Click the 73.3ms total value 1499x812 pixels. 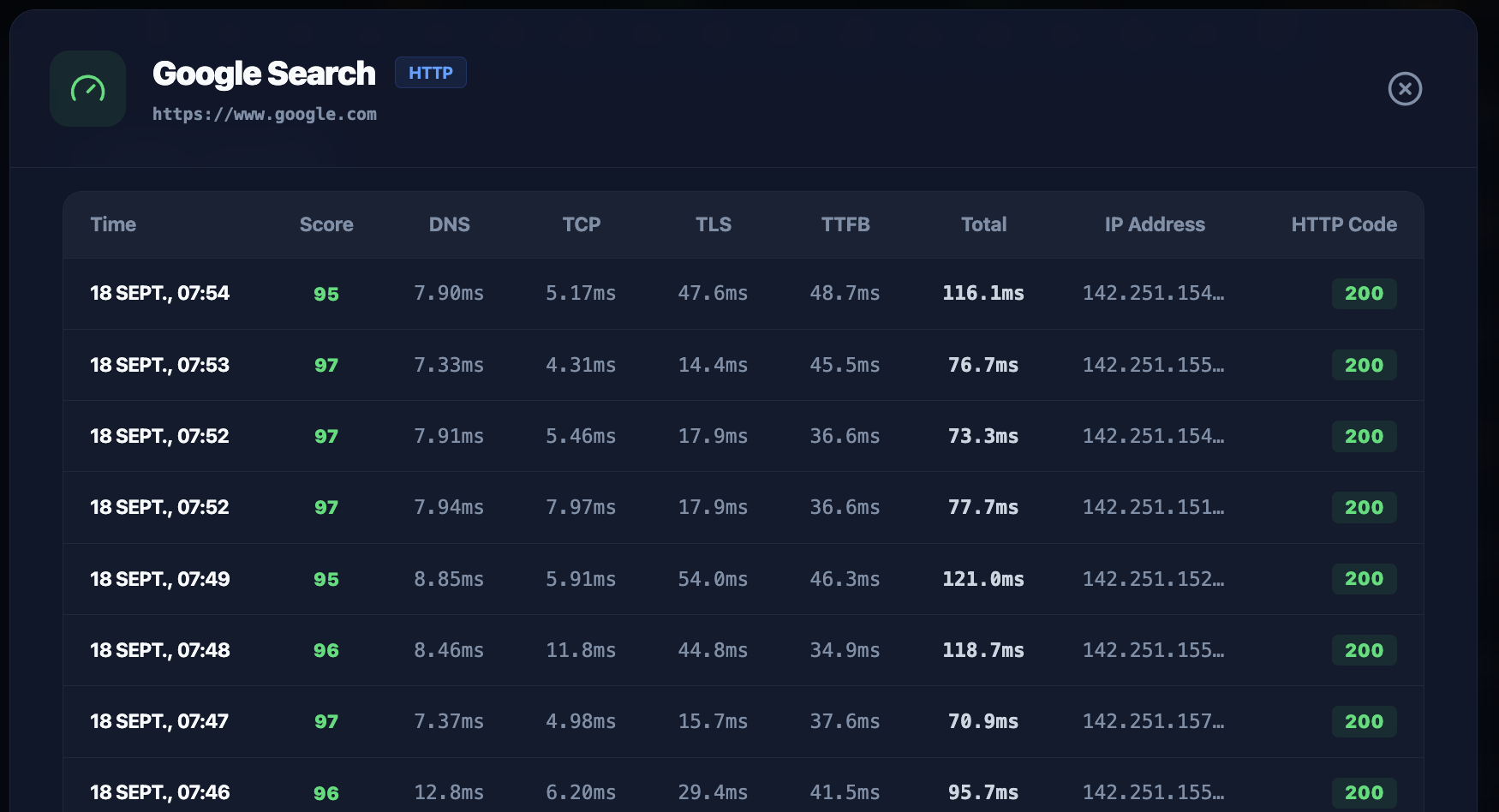pyautogui.click(x=983, y=436)
